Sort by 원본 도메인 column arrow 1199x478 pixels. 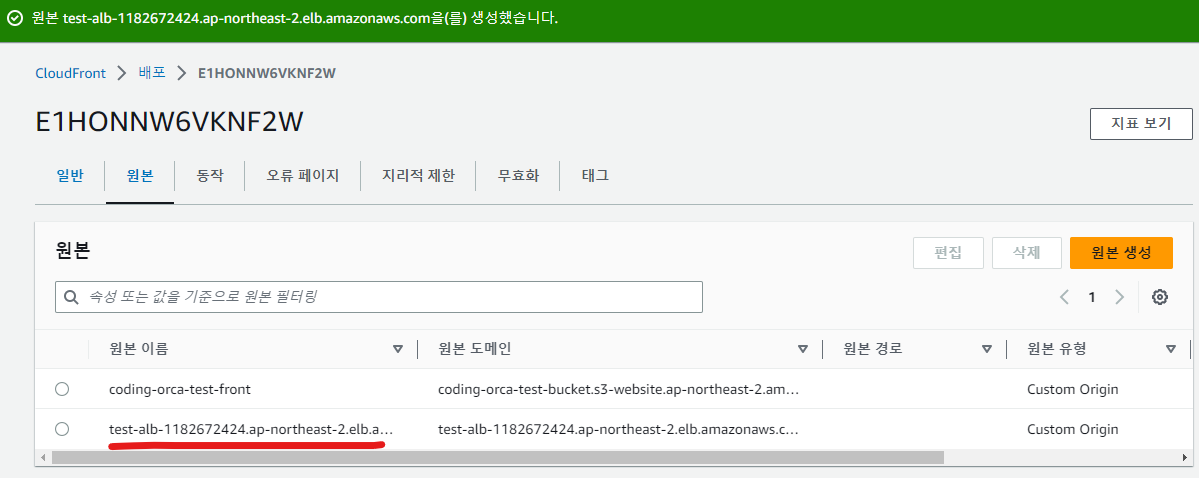(x=803, y=350)
